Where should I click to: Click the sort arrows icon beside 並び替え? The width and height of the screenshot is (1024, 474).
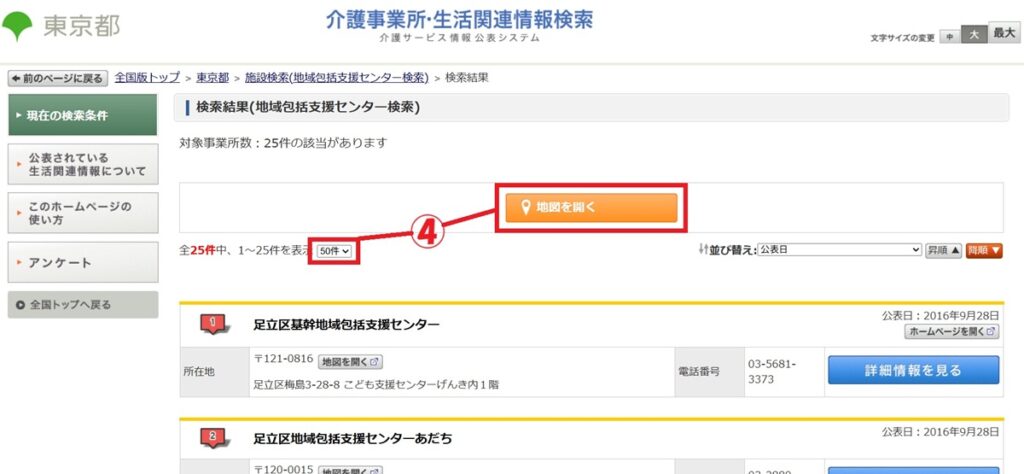point(703,249)
